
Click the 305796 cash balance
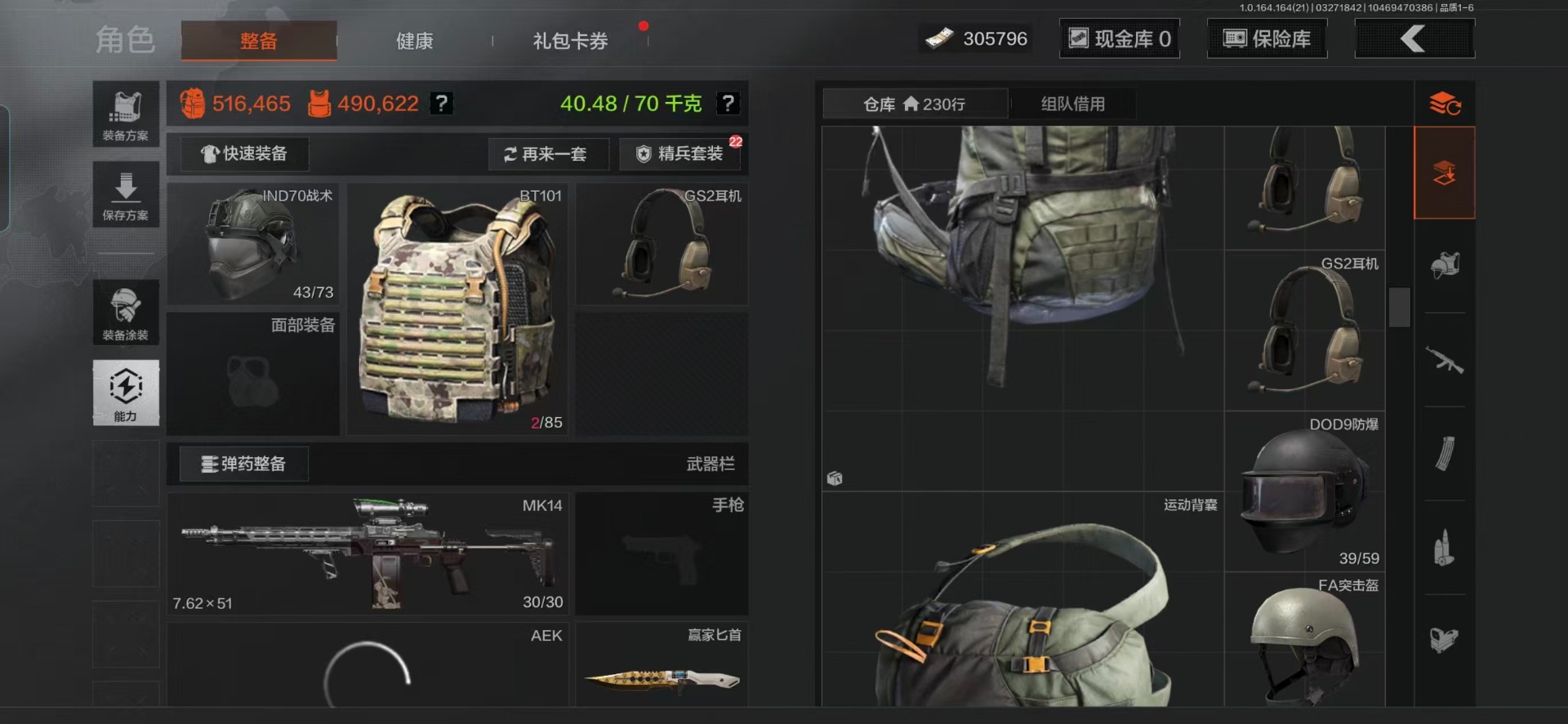[x=995, y=38]
